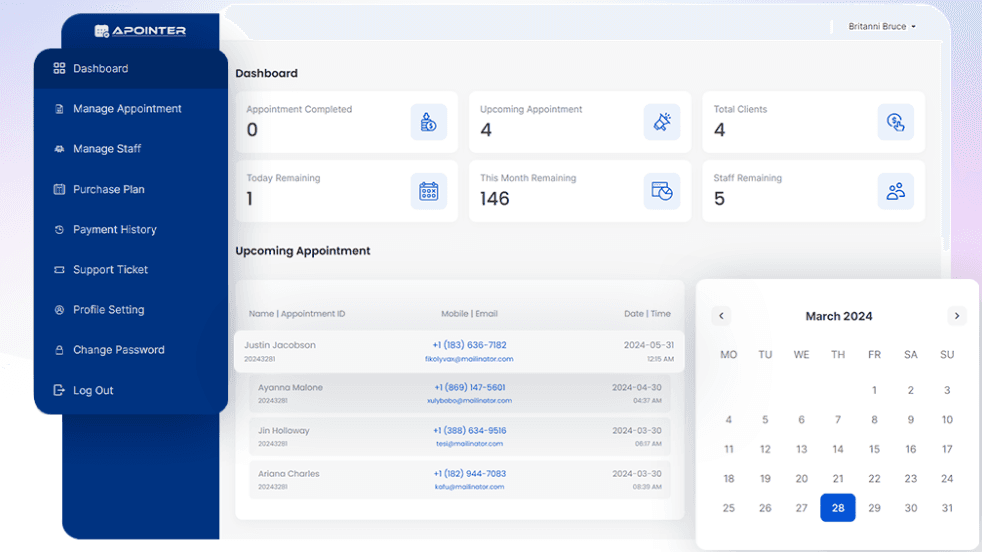Screen dimensions: 982x552
Task: Select Jin Holloway appointment name
Action: 284,430
